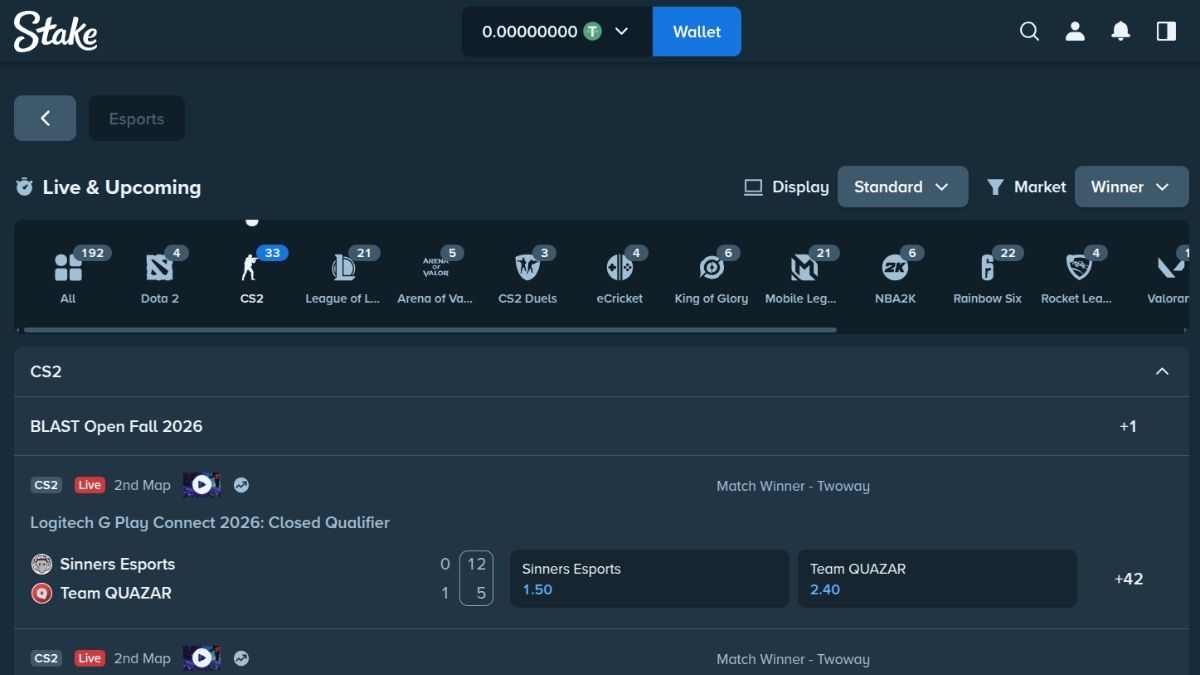This screenshot has width=1200, height=675.
Task: Open BLAST Open Fall 2026 tournament
Action: [116, 427]
